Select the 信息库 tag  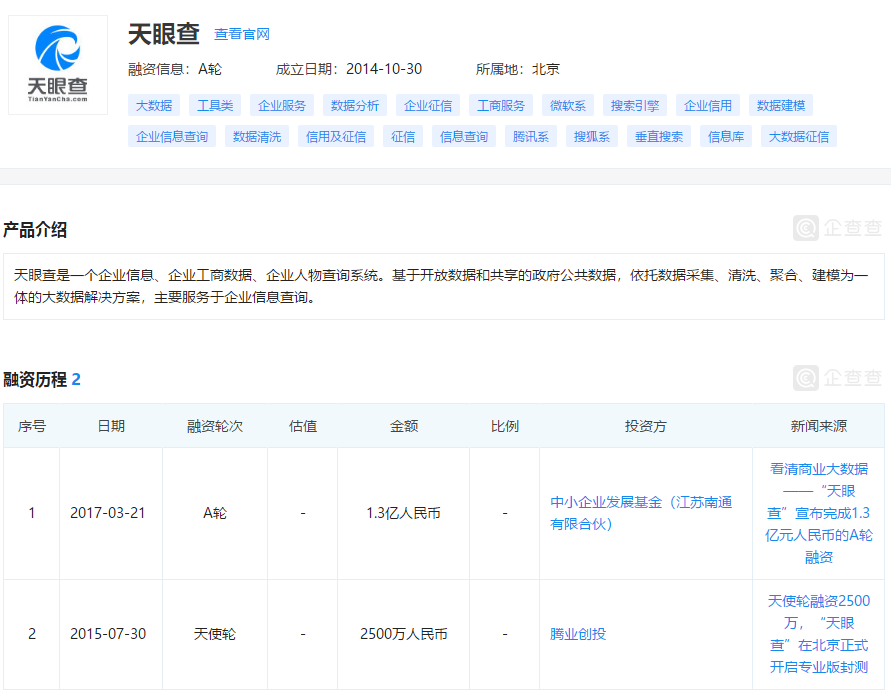(x=726, y=136)
